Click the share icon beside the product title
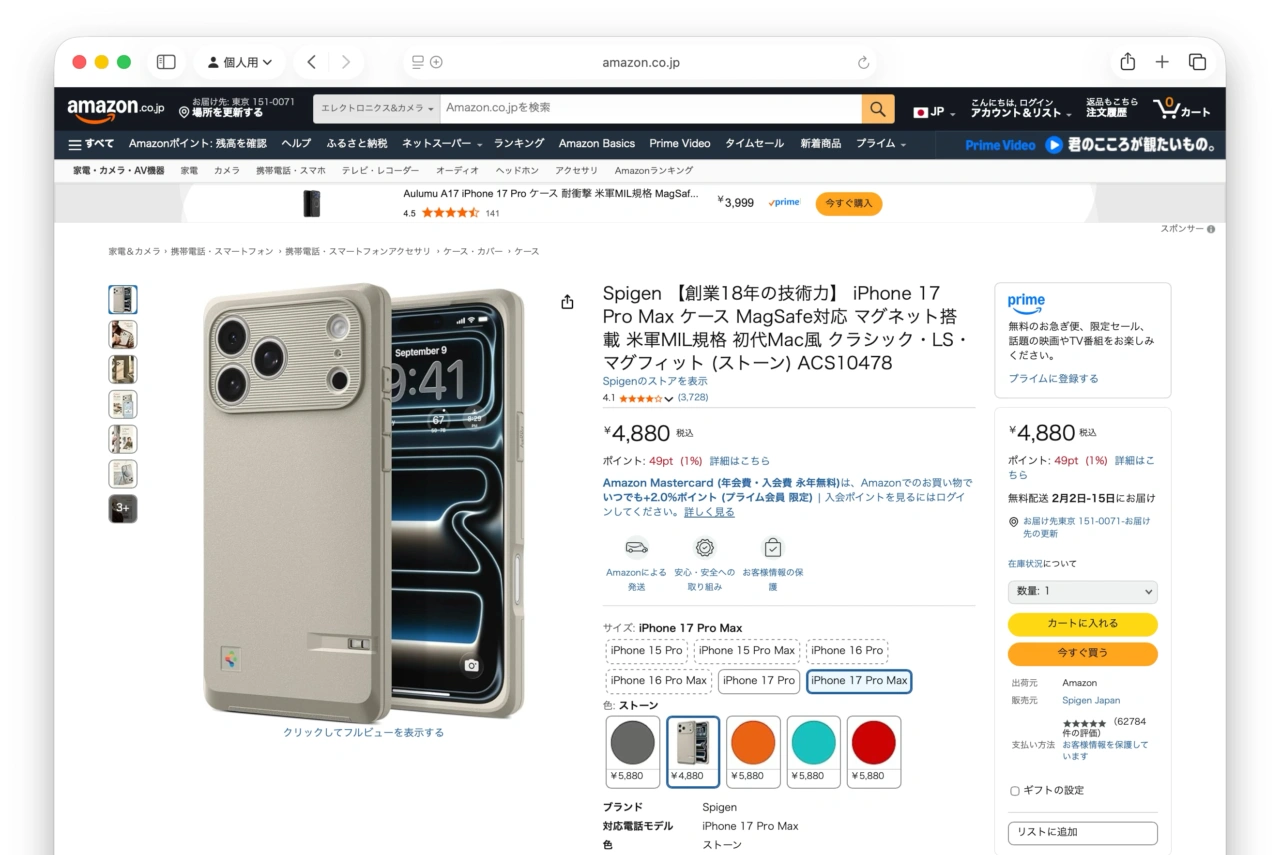 click(567, 300)
